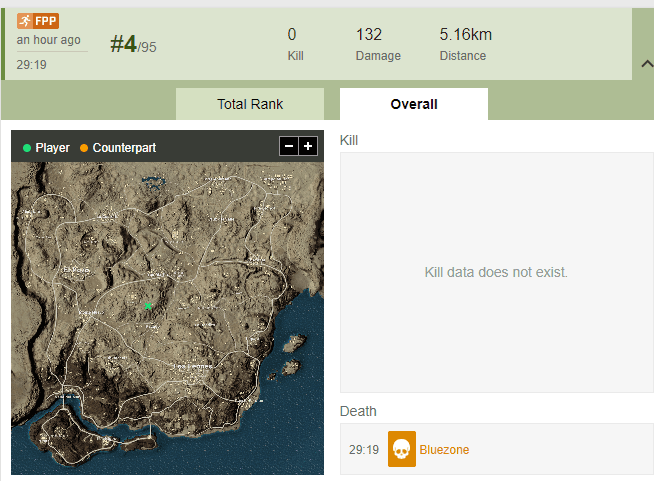Screen dimensions: 654x481
Task: Click the 132 damage value
Action: click(x=369, y=35)
